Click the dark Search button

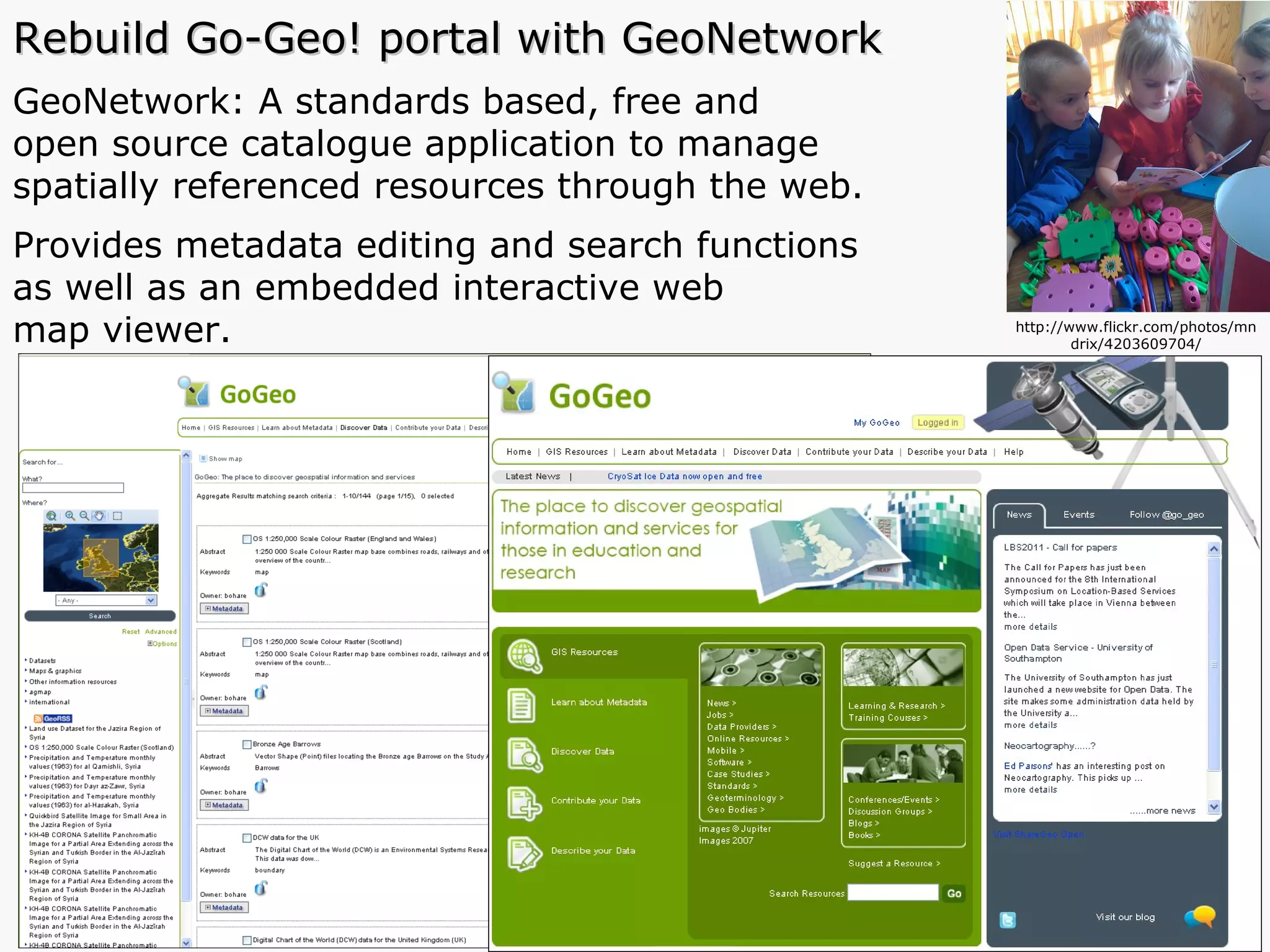point(100,616)
